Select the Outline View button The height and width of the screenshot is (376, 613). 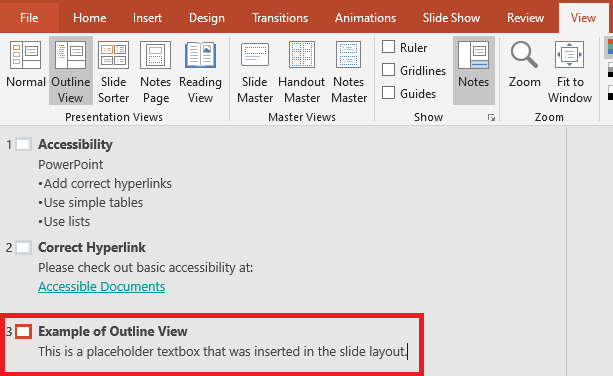[71, 71]
